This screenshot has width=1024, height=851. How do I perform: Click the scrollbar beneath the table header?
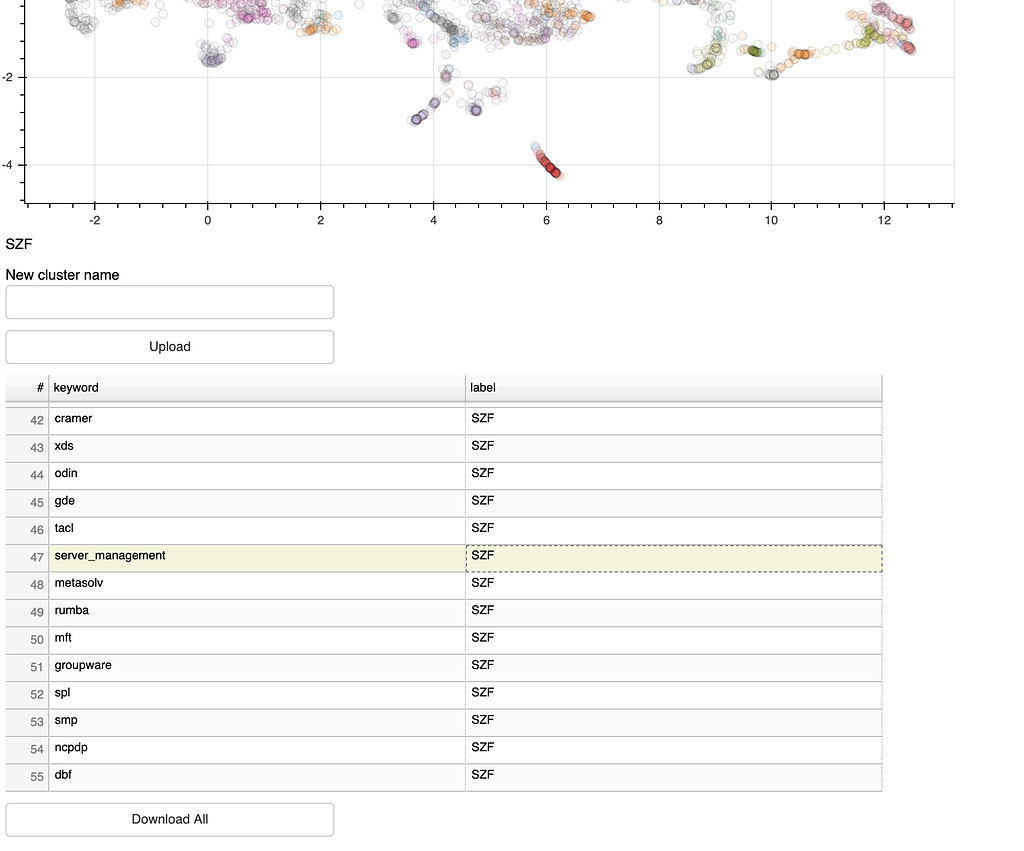pos(444,403)
